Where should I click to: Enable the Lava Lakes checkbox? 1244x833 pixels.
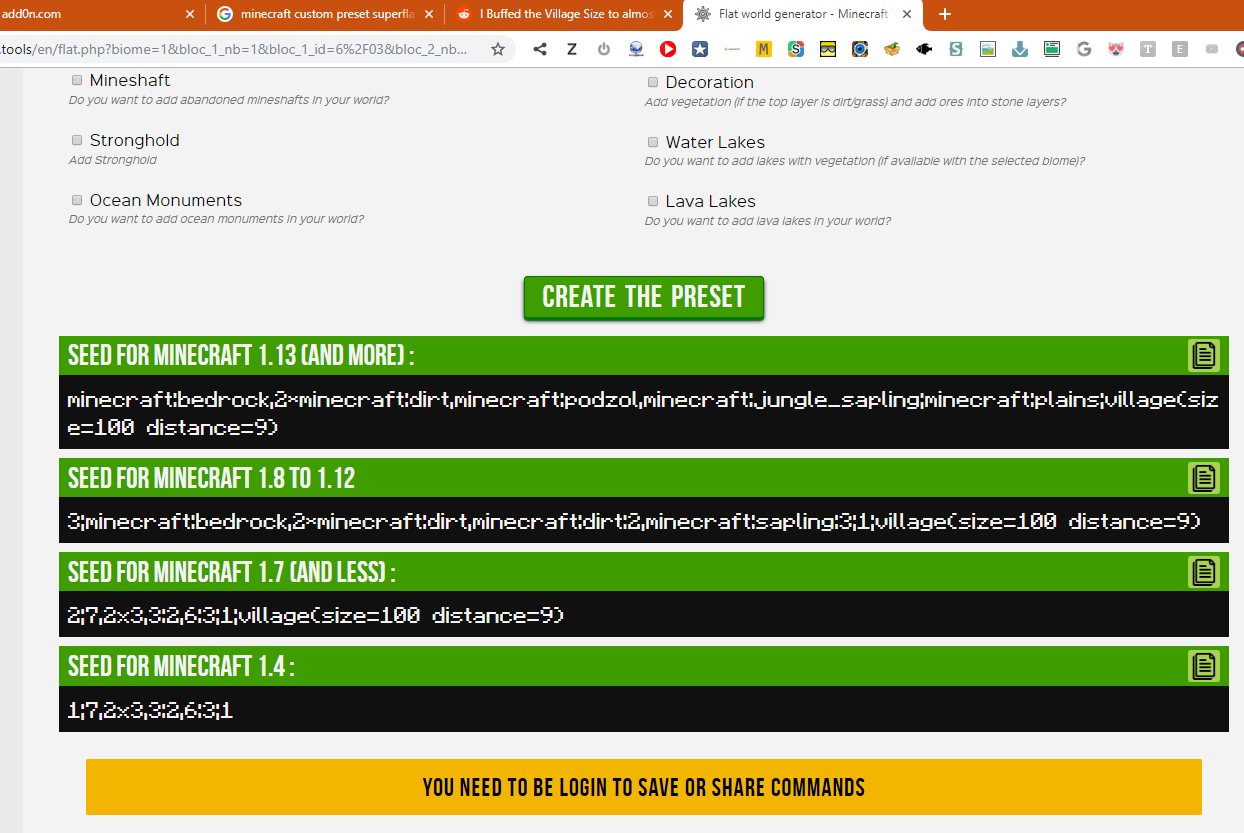click(x=653, y=201)
